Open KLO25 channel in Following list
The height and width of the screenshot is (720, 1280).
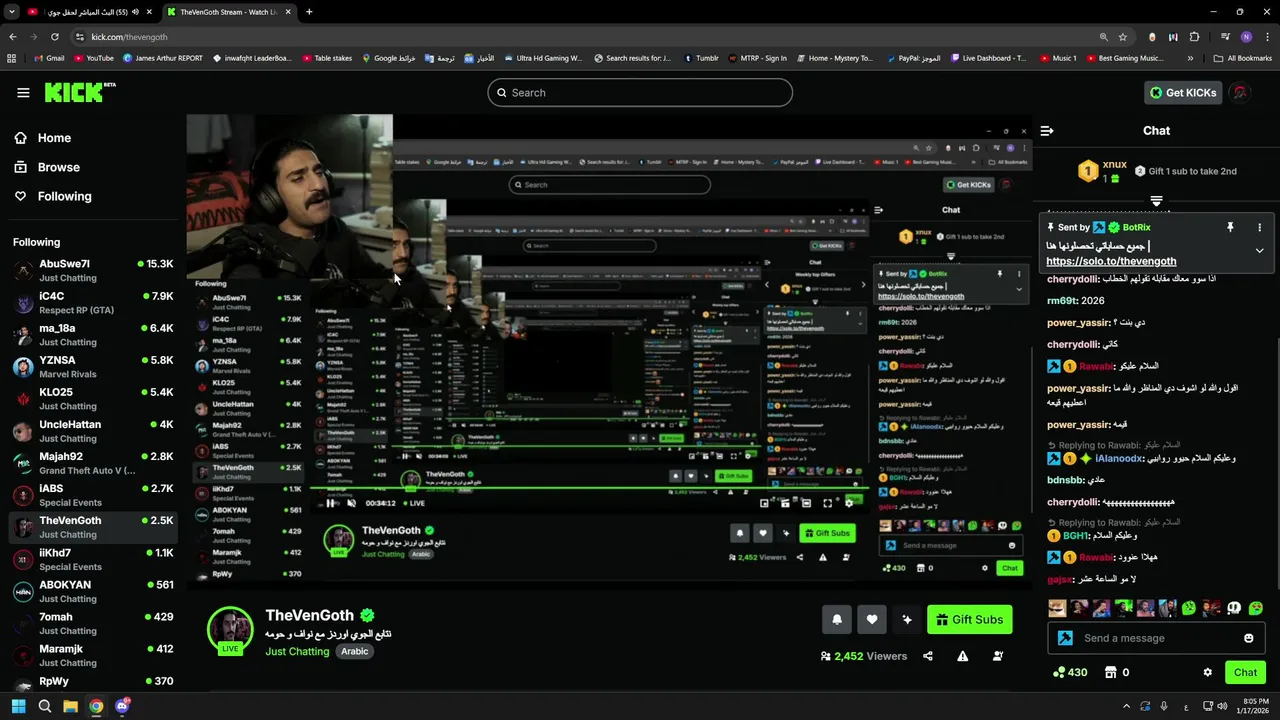[93, 399]
